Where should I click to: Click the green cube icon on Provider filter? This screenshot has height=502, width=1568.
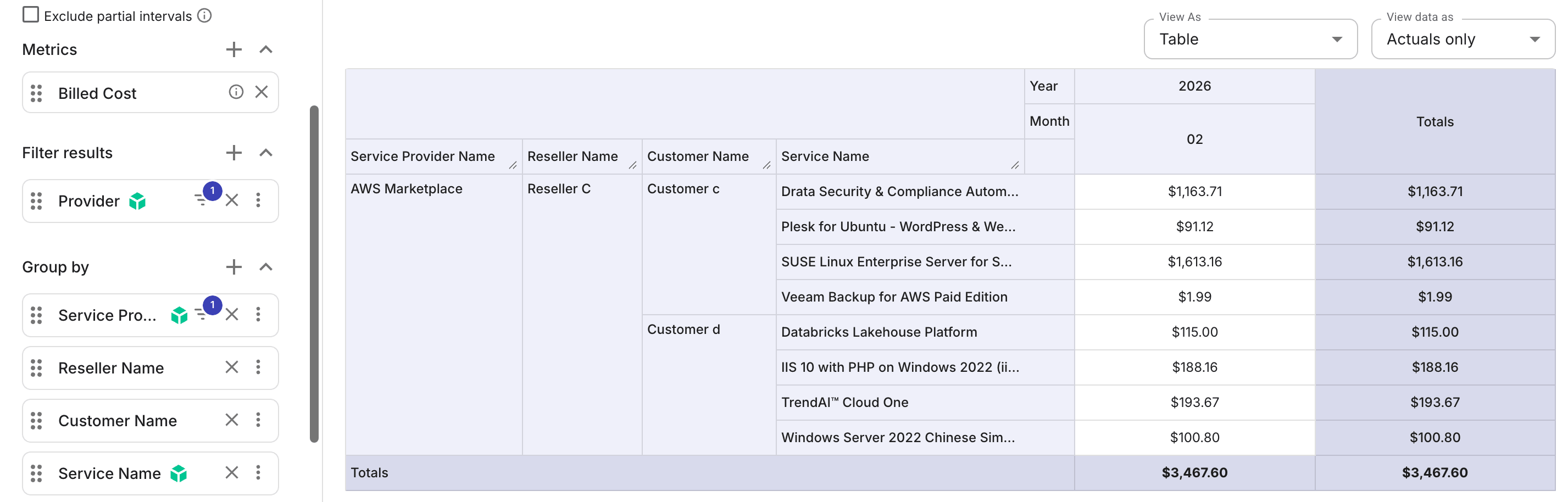138,201
